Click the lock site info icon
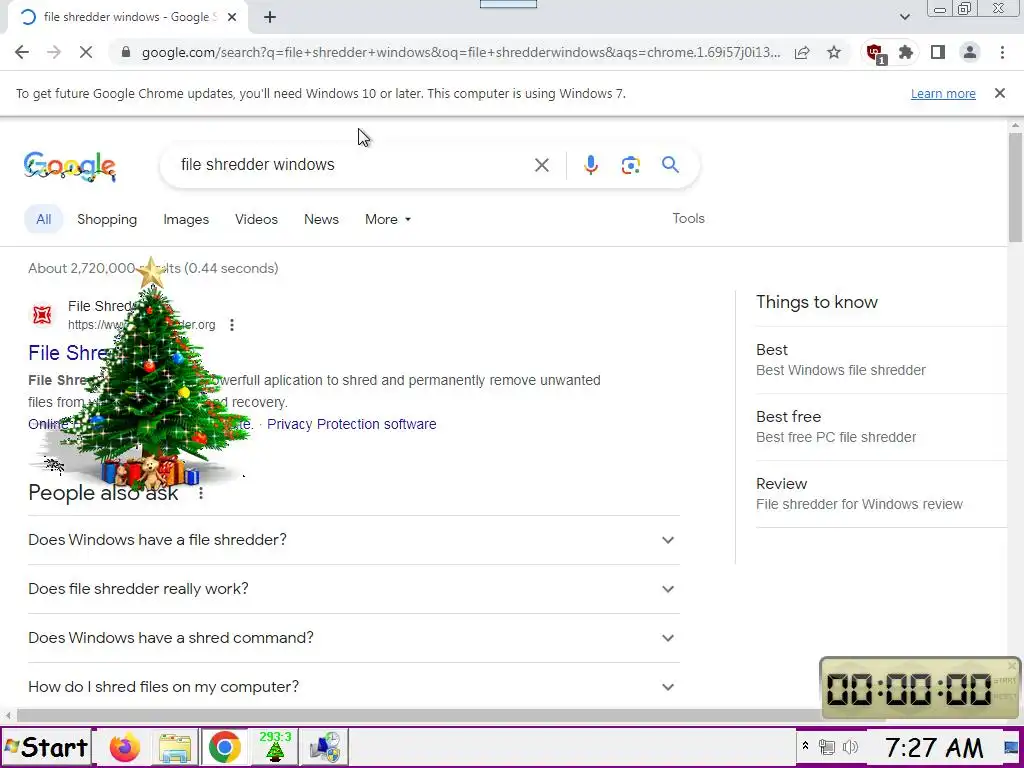The height and width of the screenshot is (768, 1024). click(x=126, y=52)
